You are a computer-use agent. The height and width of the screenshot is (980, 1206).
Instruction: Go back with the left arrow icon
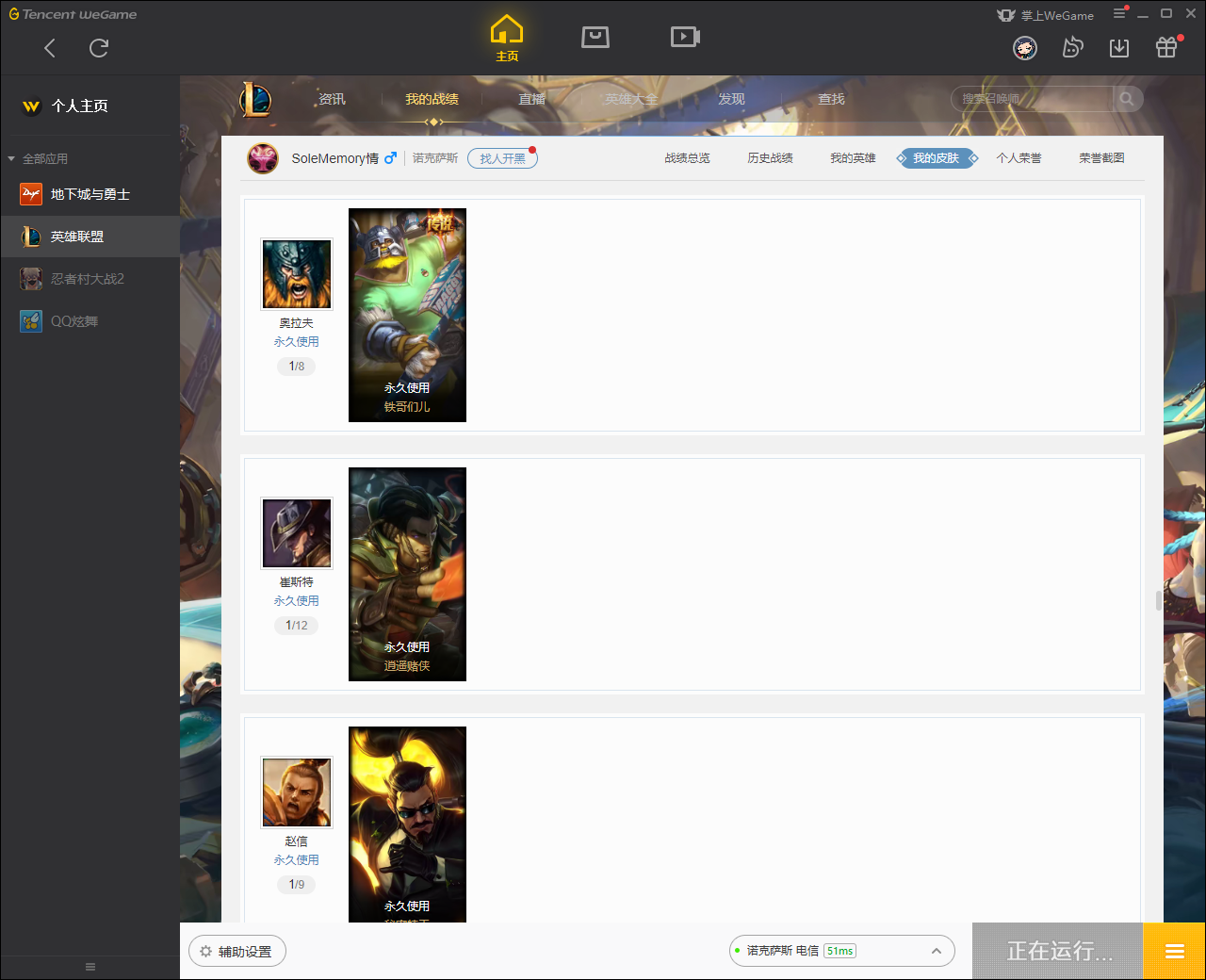coord(50,48)
